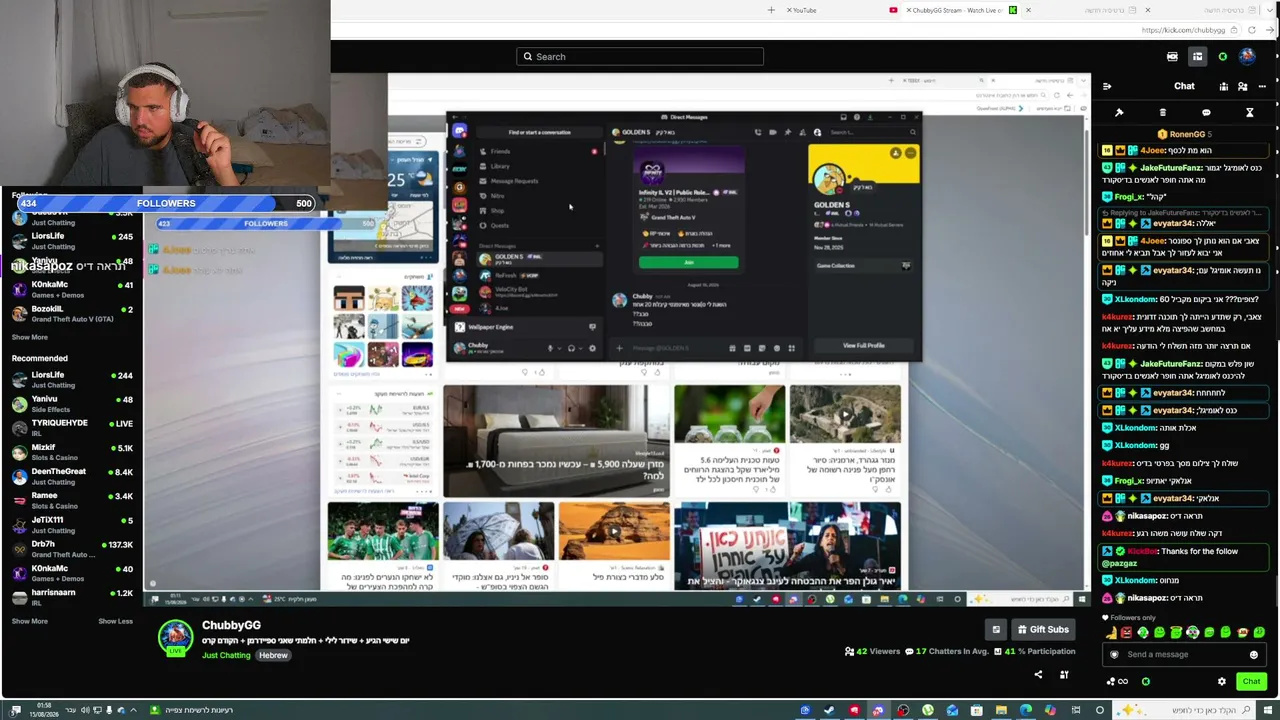Viewport: 1280px width, 720px height.
Task: Open the bedroom article thumbnail on stream
Action: tap(556, 440)
